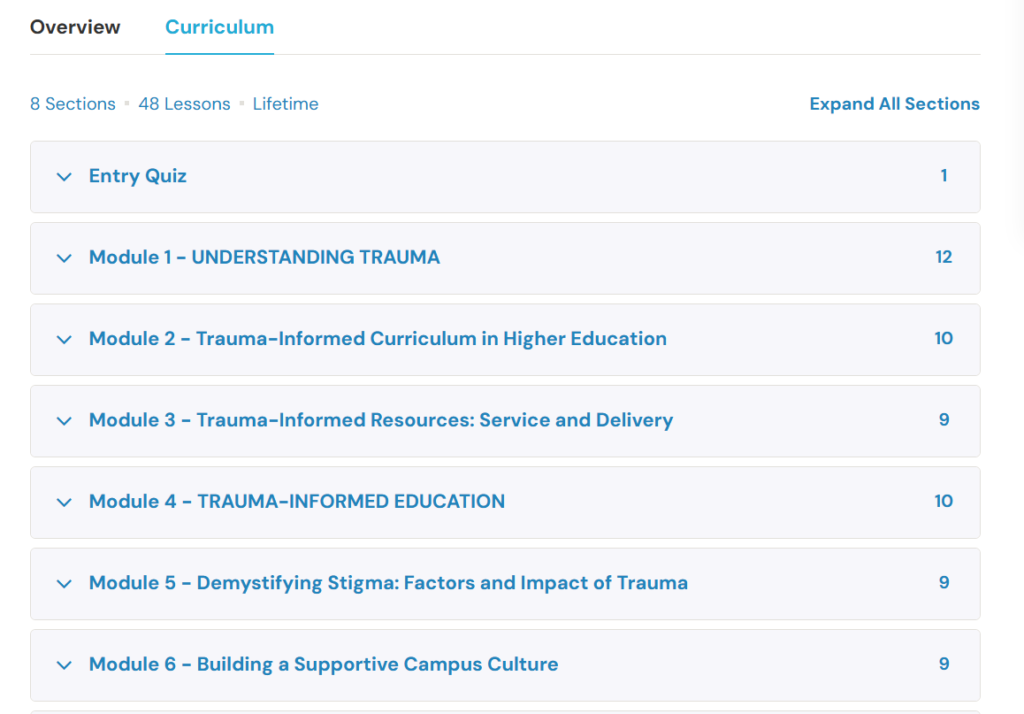Open the Entry Quiz section title
This screenshot has width=1024, height=714.
coord(138,176)
